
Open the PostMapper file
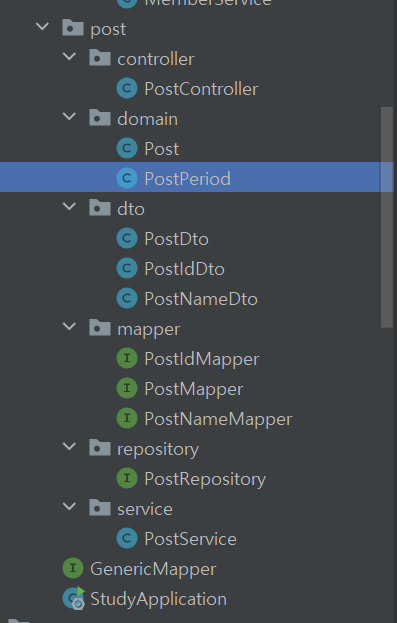(x=194, y=389)
